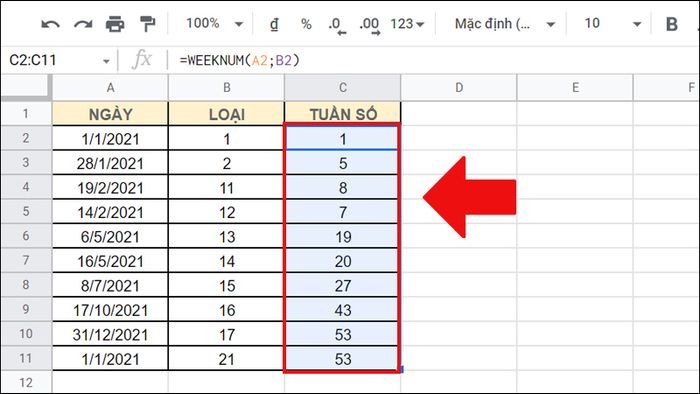Click the Undo arrow icon
This screenshot has width=700, height=394.
50,24
